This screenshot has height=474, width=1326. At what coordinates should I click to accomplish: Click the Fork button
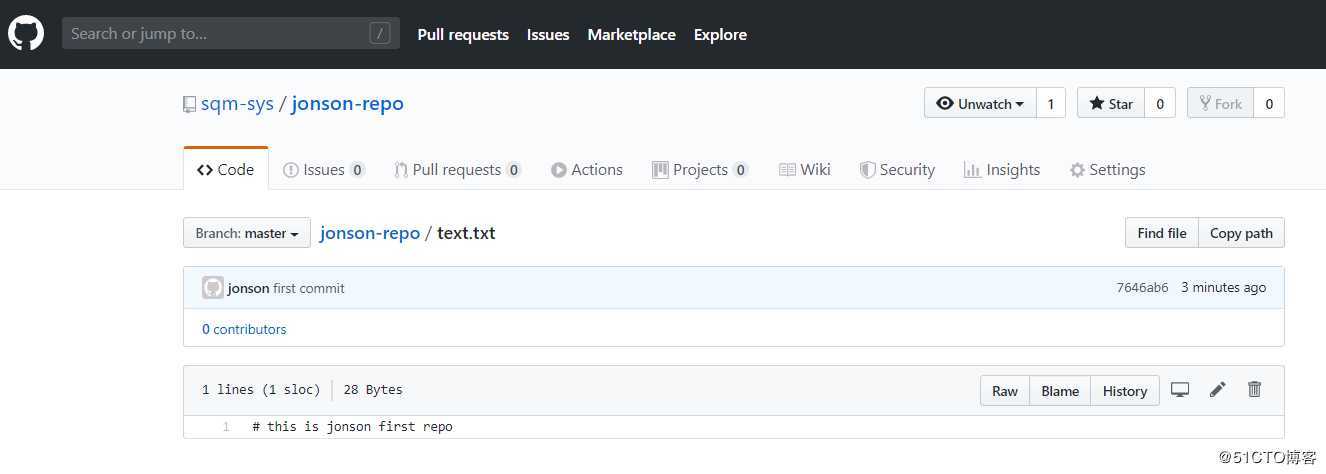click(x=1220, y=103)
